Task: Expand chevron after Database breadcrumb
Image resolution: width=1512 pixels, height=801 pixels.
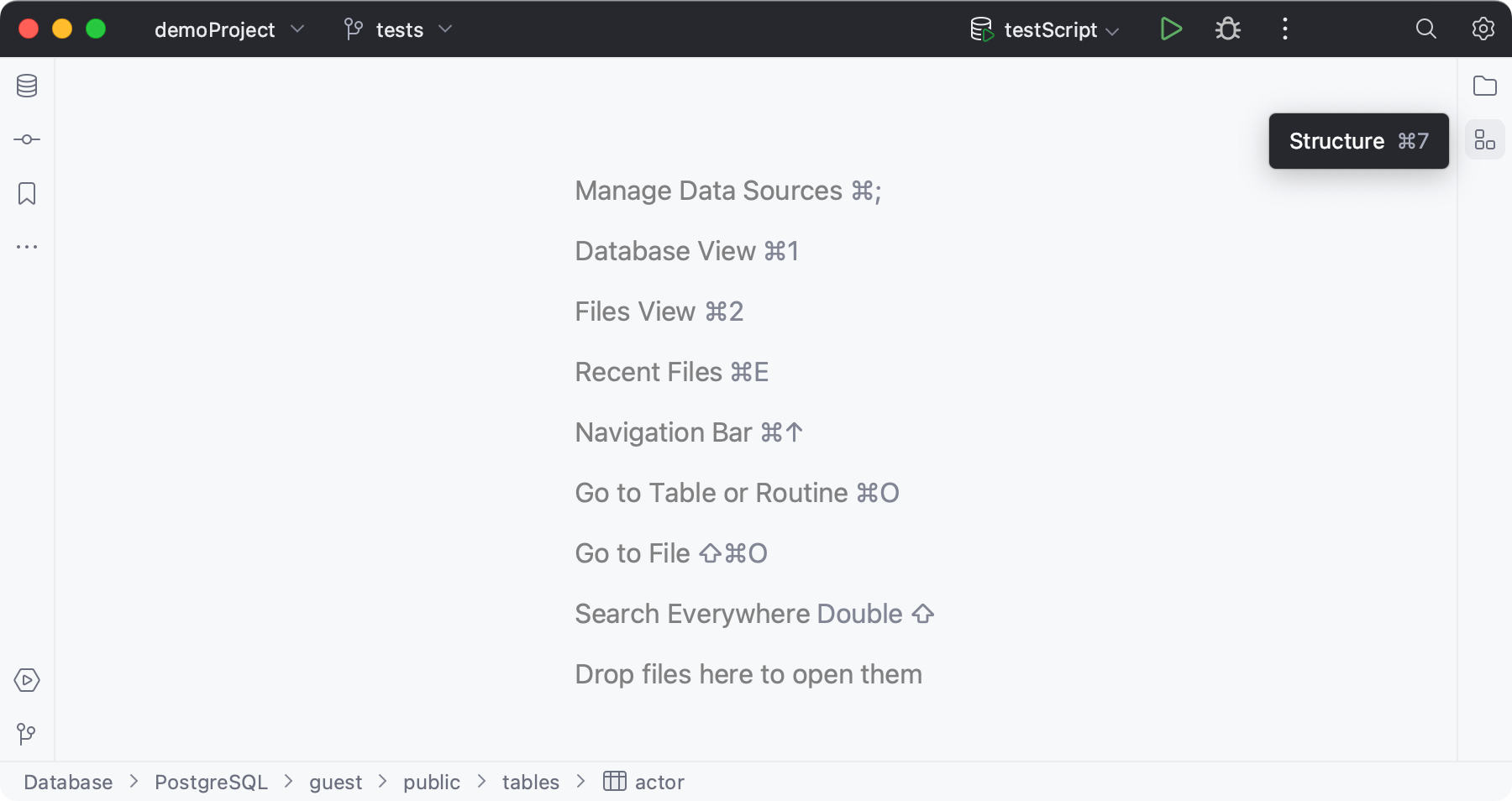Action: coord(134,782)
